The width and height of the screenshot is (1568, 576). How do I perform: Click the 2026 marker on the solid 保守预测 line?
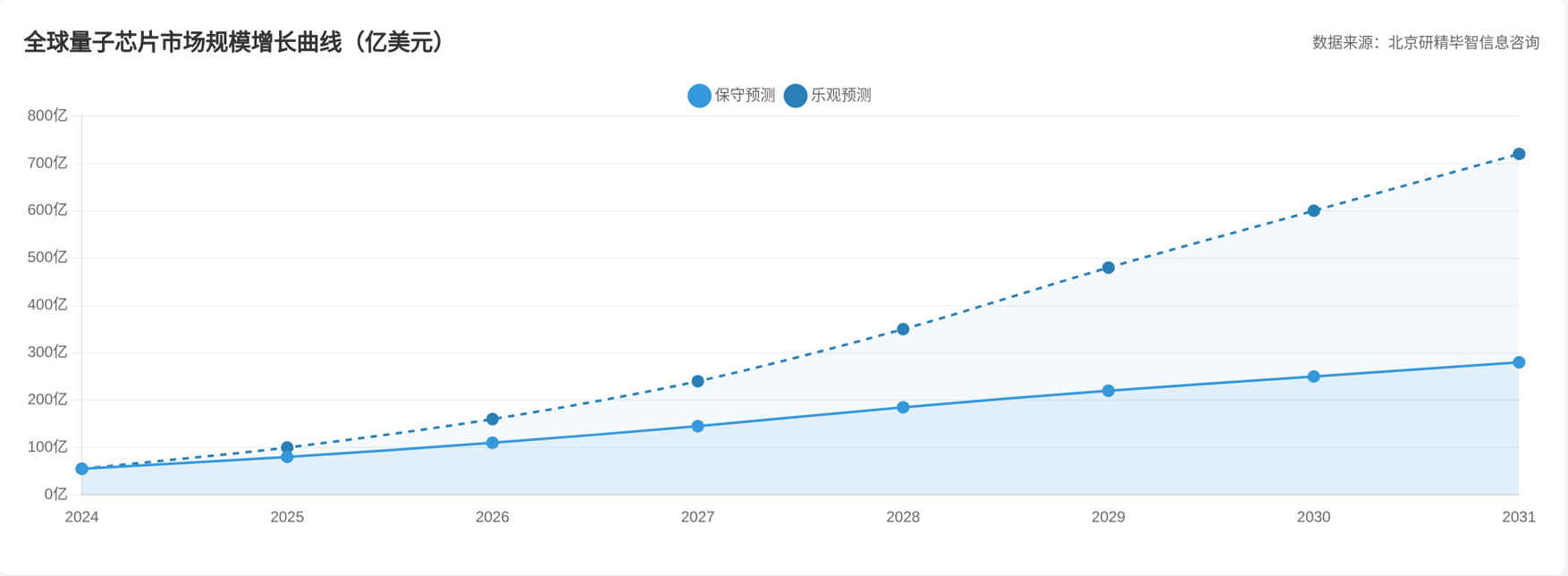point(493,443)
